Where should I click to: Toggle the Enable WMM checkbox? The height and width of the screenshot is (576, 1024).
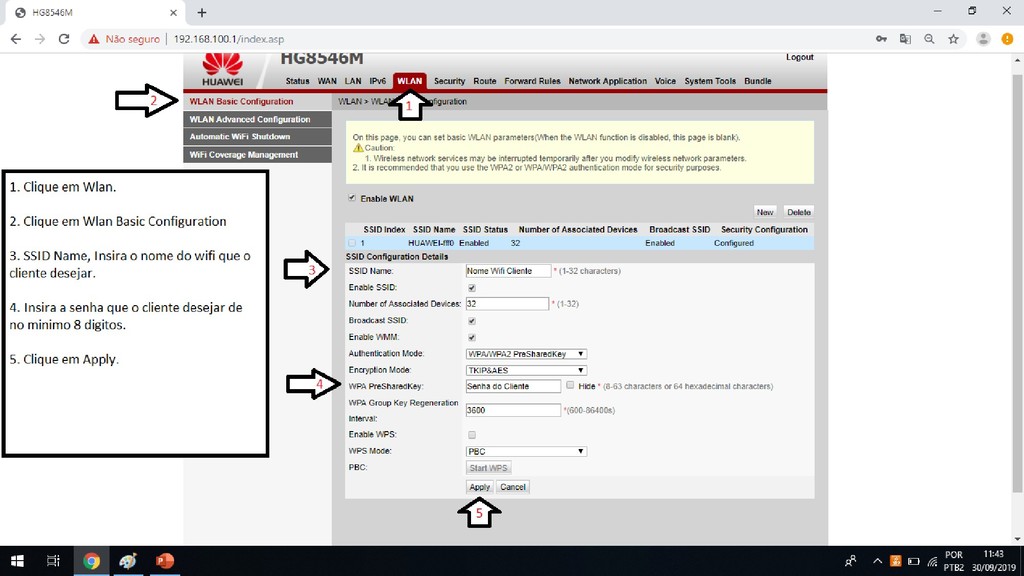point(472,338)
